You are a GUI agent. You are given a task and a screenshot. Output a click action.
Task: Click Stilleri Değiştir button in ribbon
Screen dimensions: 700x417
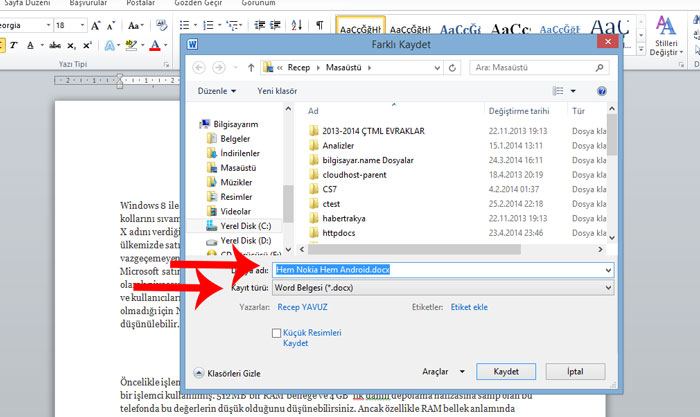coord(666,36)
